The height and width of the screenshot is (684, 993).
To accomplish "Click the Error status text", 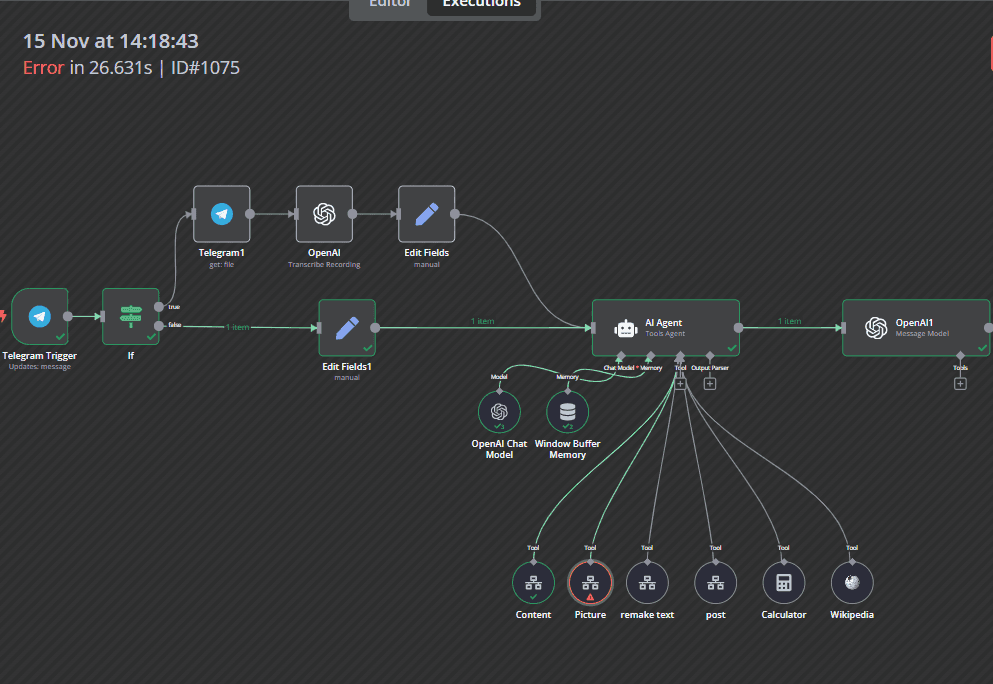I will (x=43, y=68).
